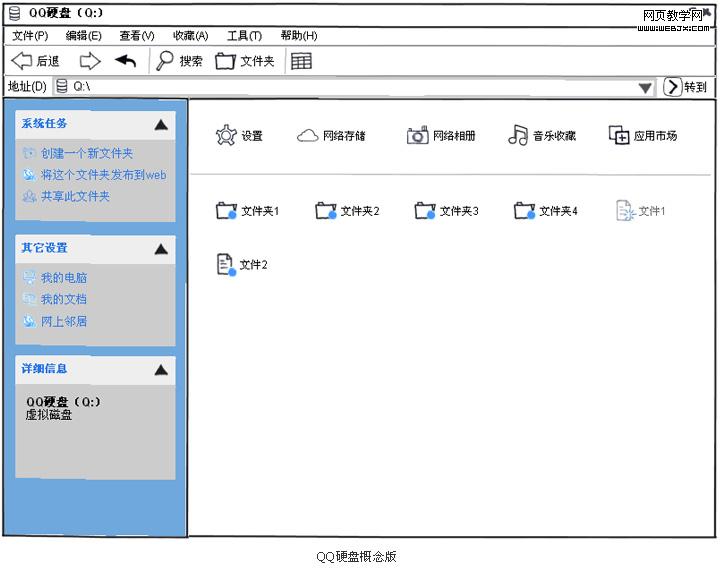Click the up-level curved arrow icon
The height and width of the screenshot is (588, 720).
coord(126,61)
